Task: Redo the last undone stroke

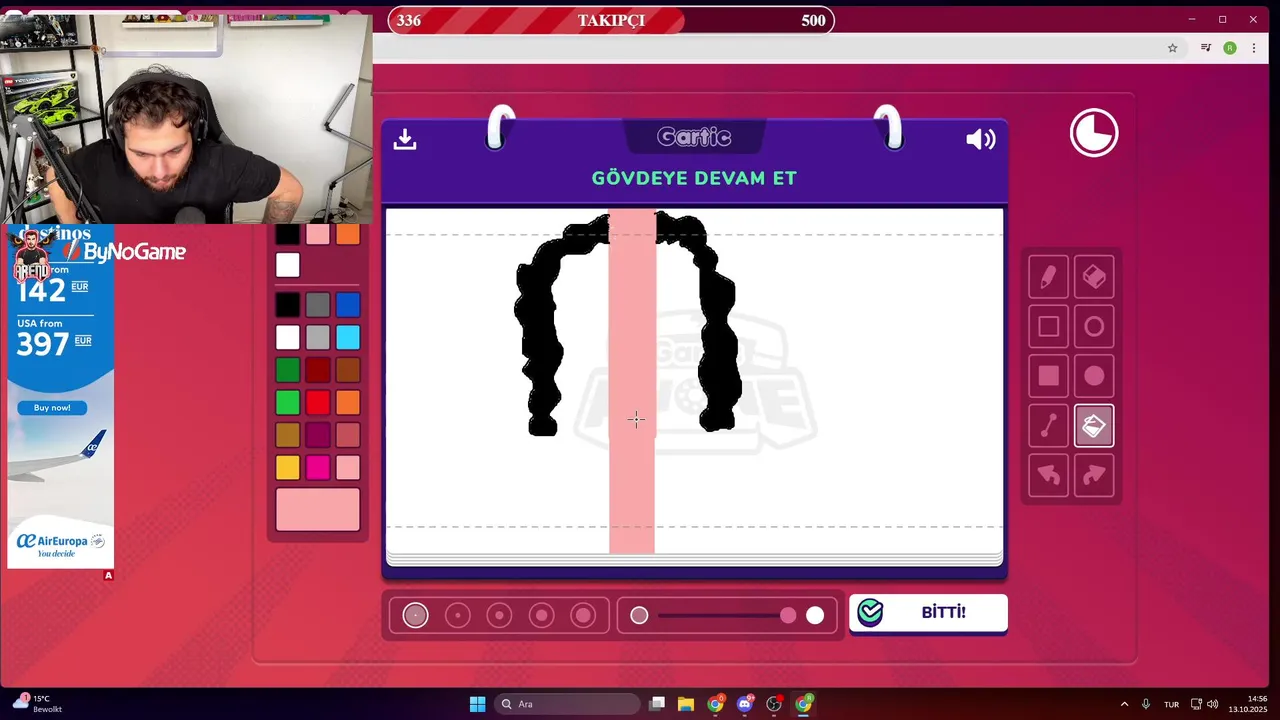Action: 1094,476
